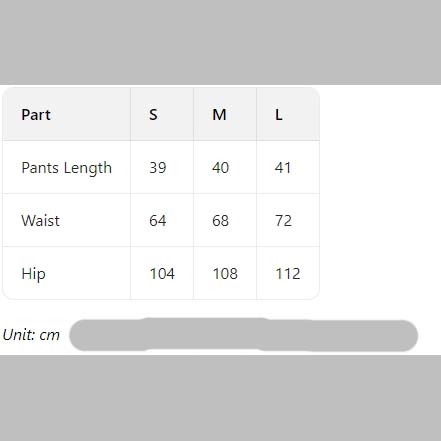Select the Part column header
This screenshot has width=441, height=441.
point(36,115)
